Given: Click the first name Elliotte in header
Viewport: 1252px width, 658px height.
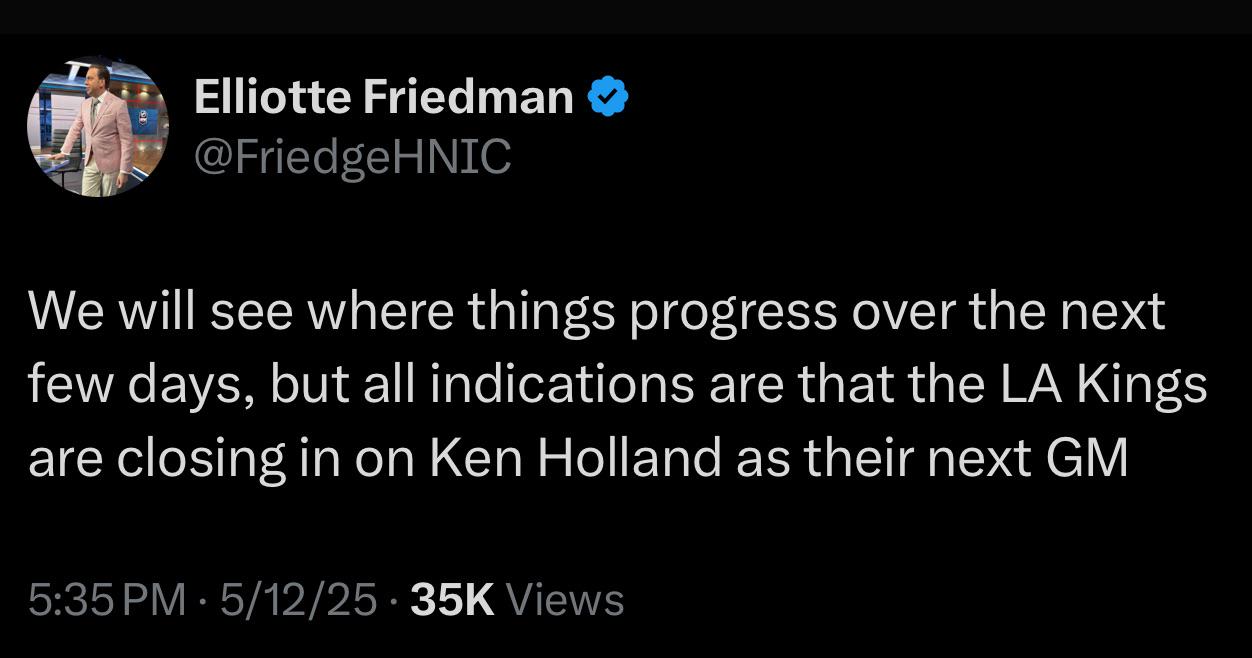Looking at the screenshot, I should (x=272, y=97).
